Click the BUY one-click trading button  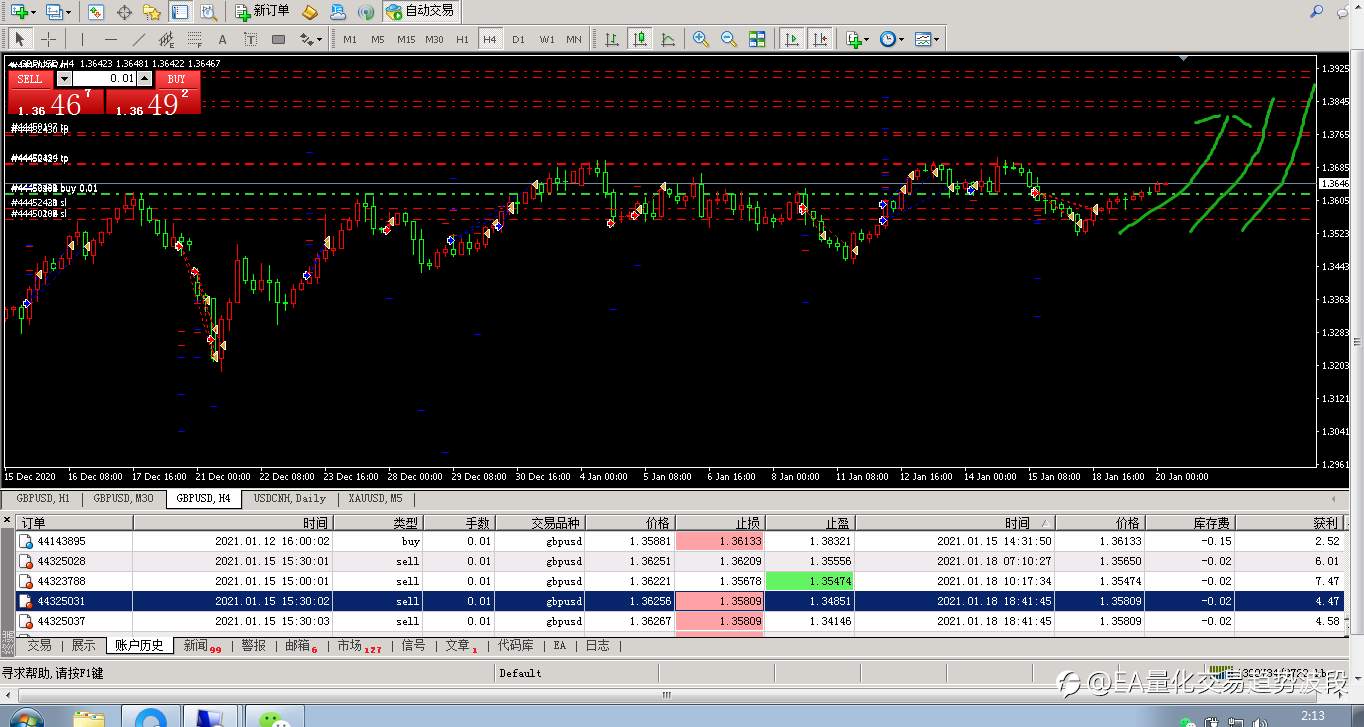(177, 79)
